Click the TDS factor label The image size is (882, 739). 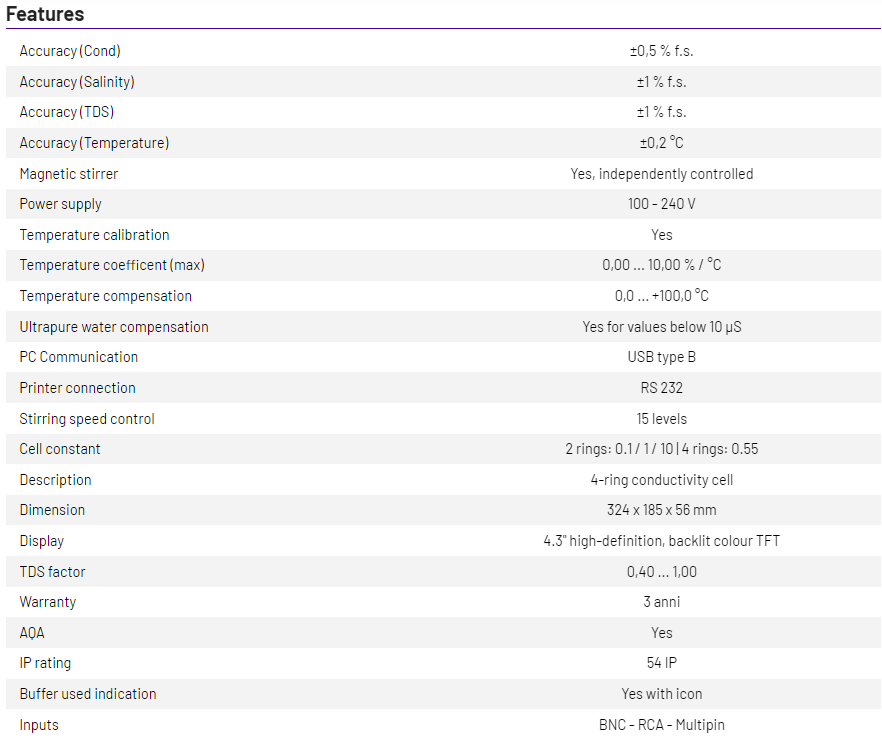tap(52, 572)
